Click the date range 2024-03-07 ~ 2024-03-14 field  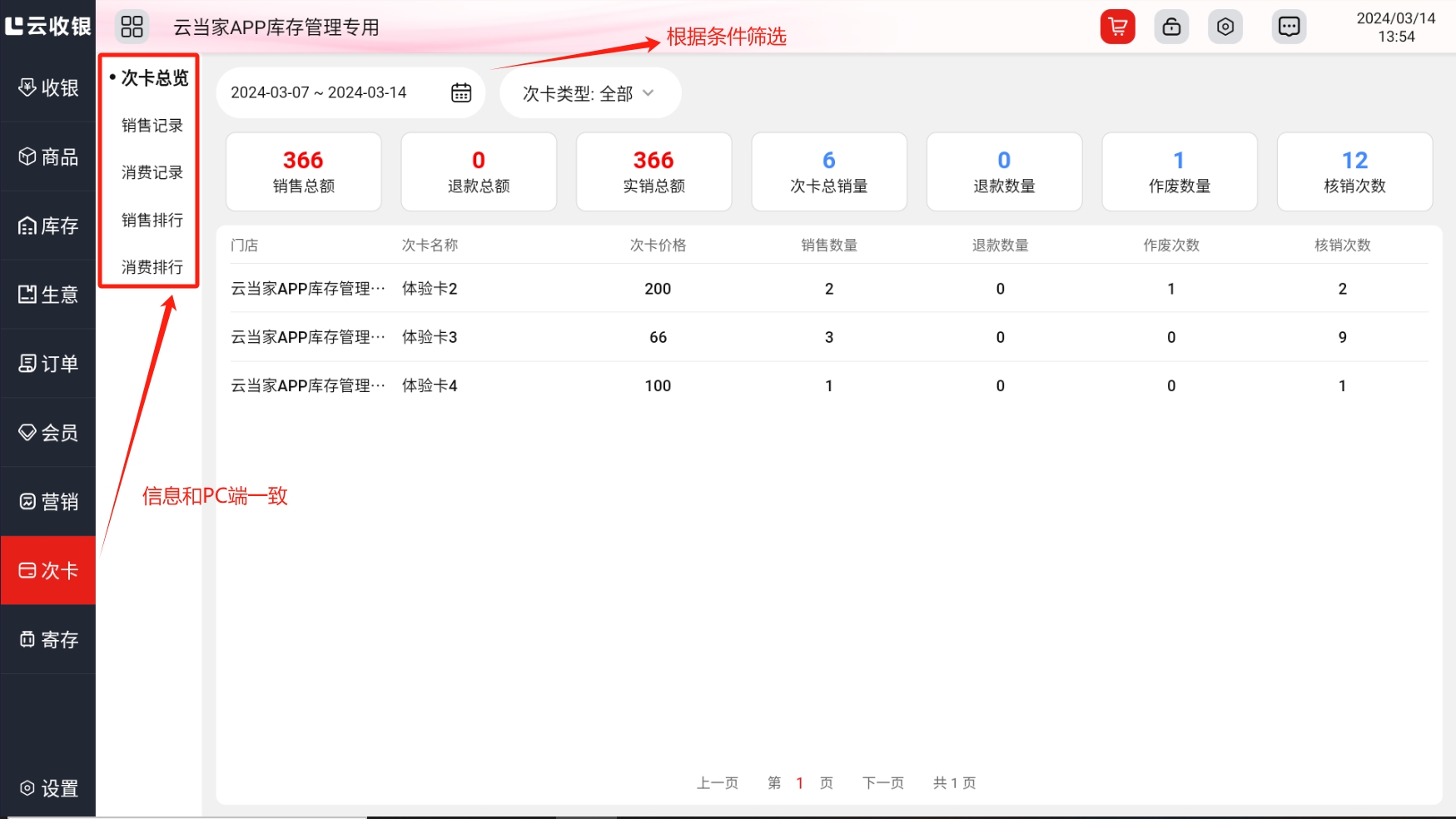(319, 92)
